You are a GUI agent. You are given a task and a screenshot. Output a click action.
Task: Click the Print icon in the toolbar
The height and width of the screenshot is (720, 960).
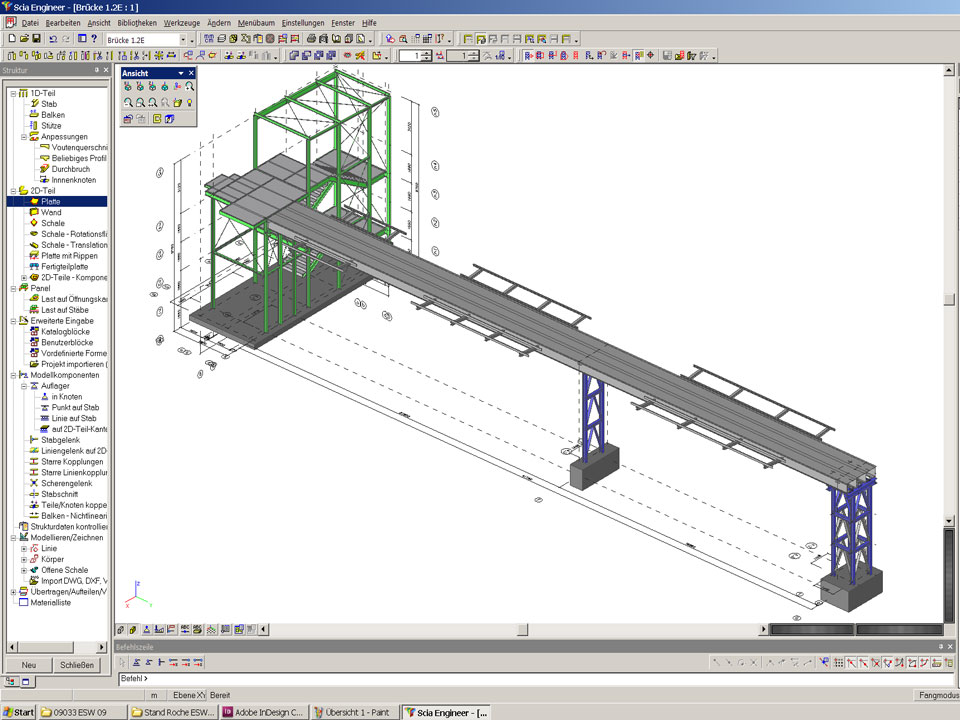tap(311, 39)
